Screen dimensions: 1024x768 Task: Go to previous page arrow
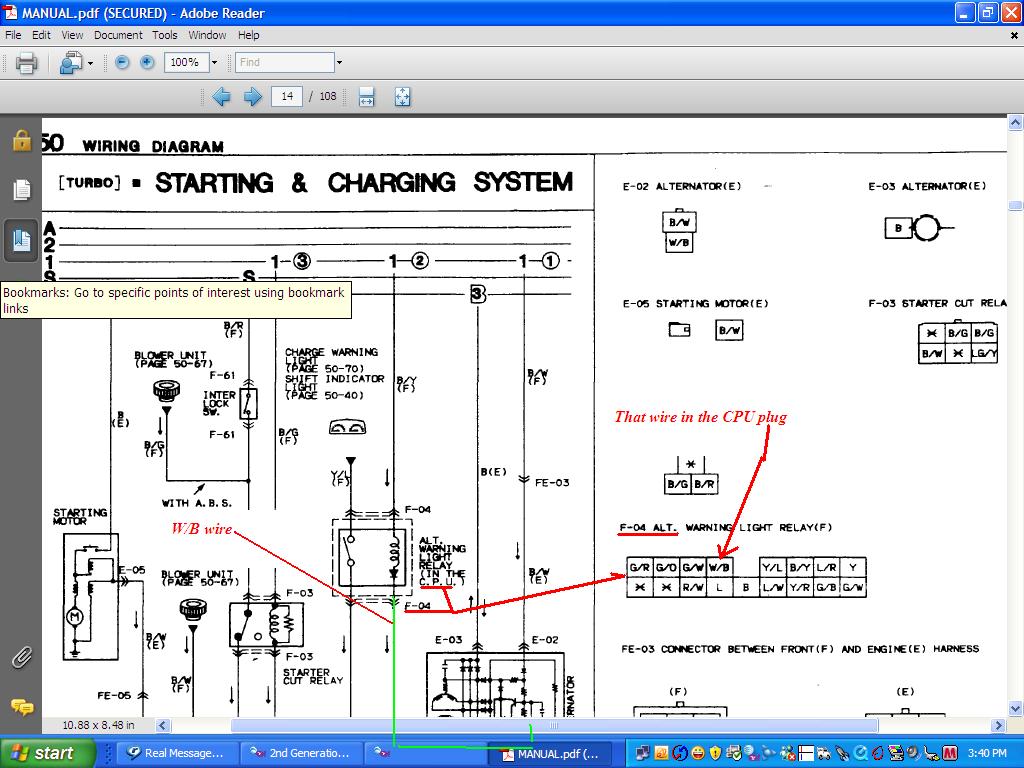221,97
